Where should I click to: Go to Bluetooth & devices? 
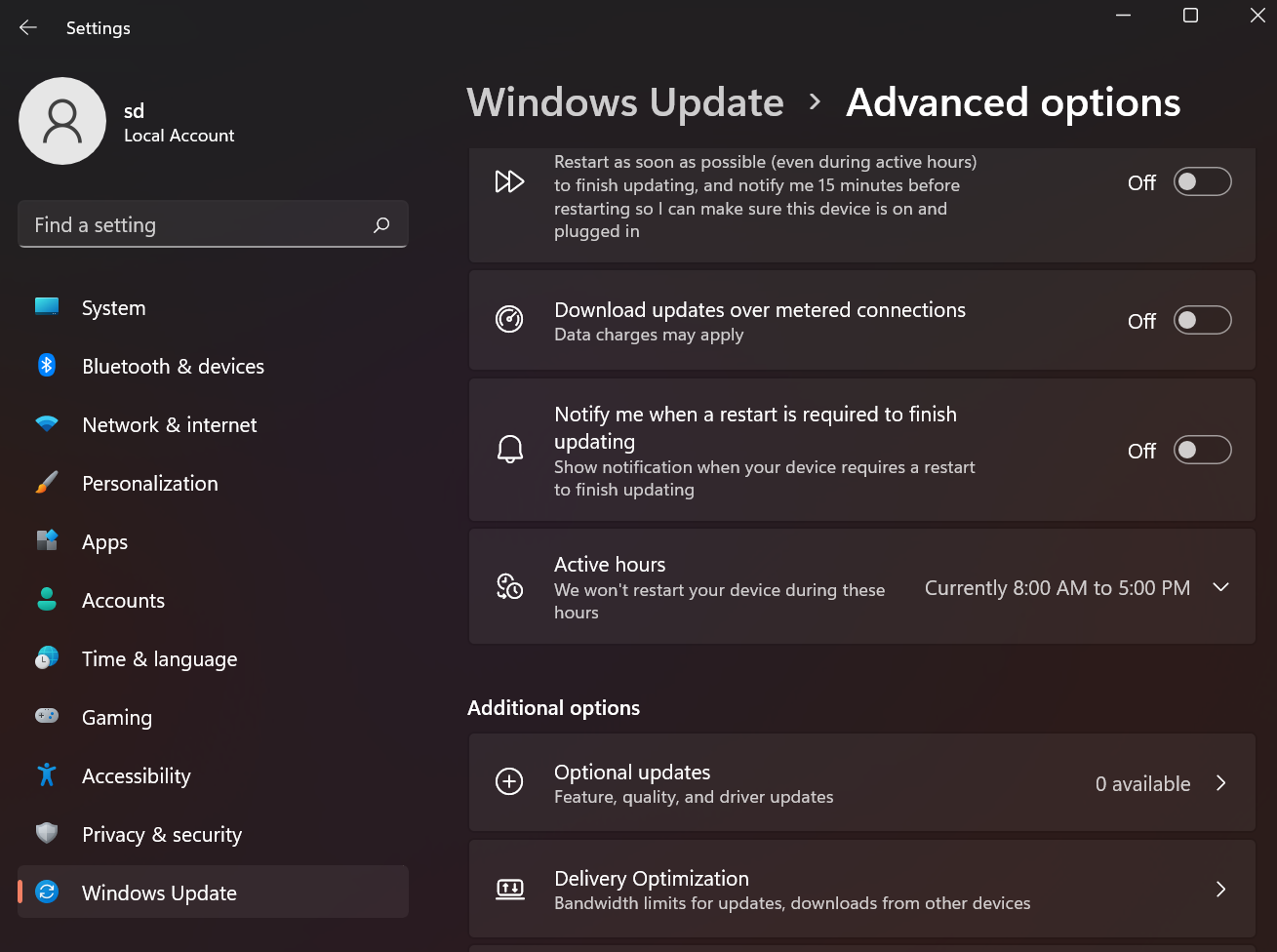(x=213, y=366)
